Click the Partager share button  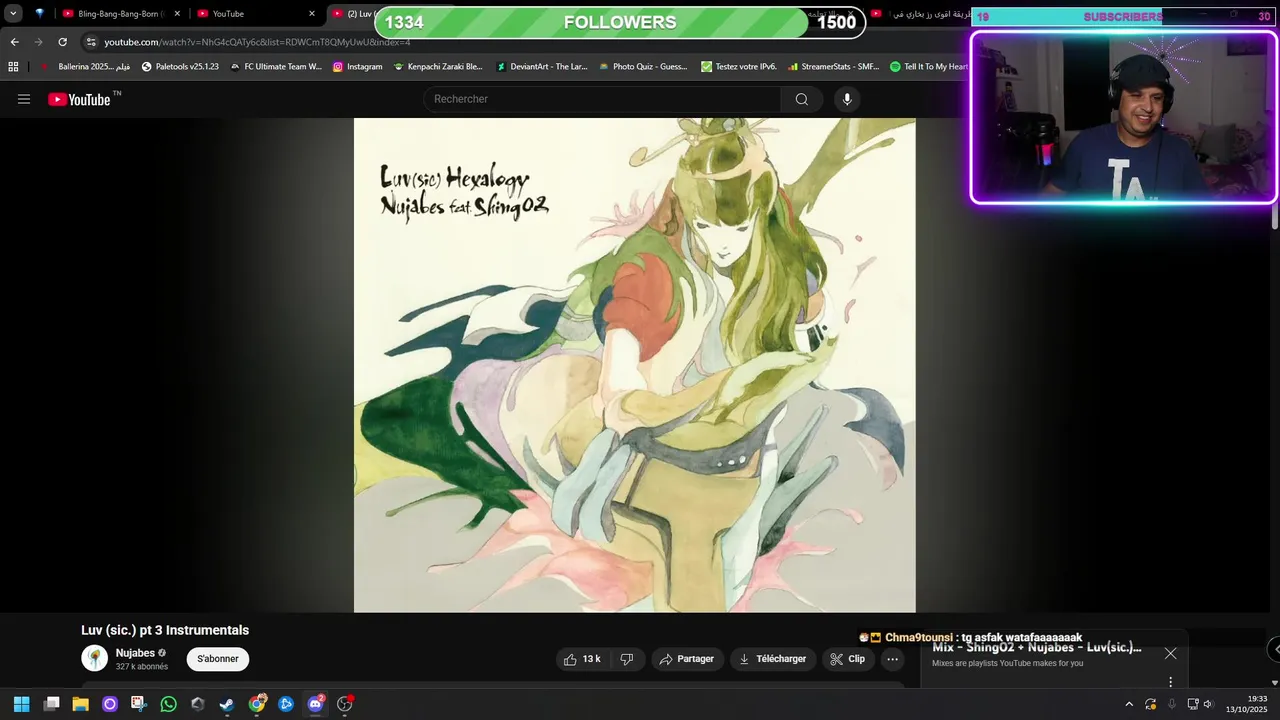pos(687,659)
